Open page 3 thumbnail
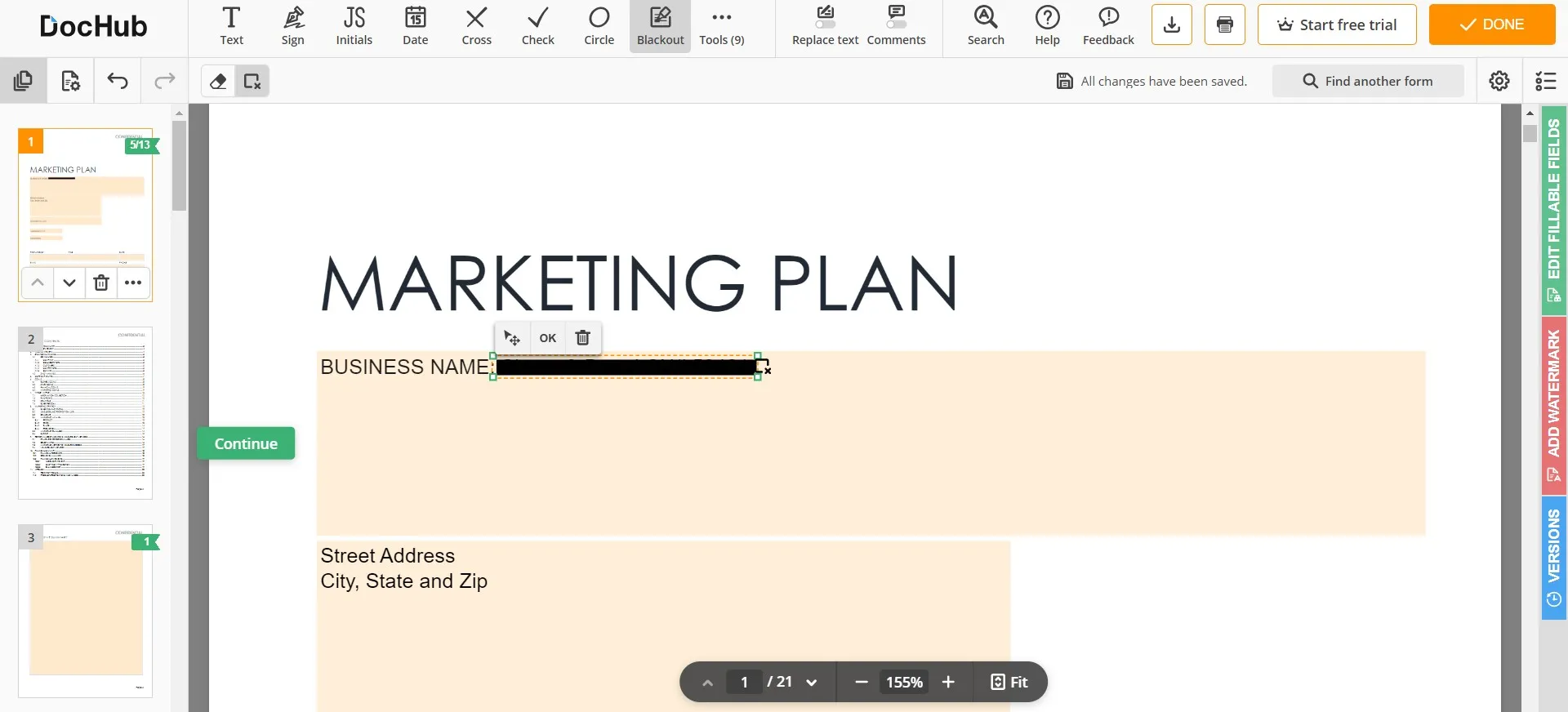1568x712 pixels. coord(86,611)
